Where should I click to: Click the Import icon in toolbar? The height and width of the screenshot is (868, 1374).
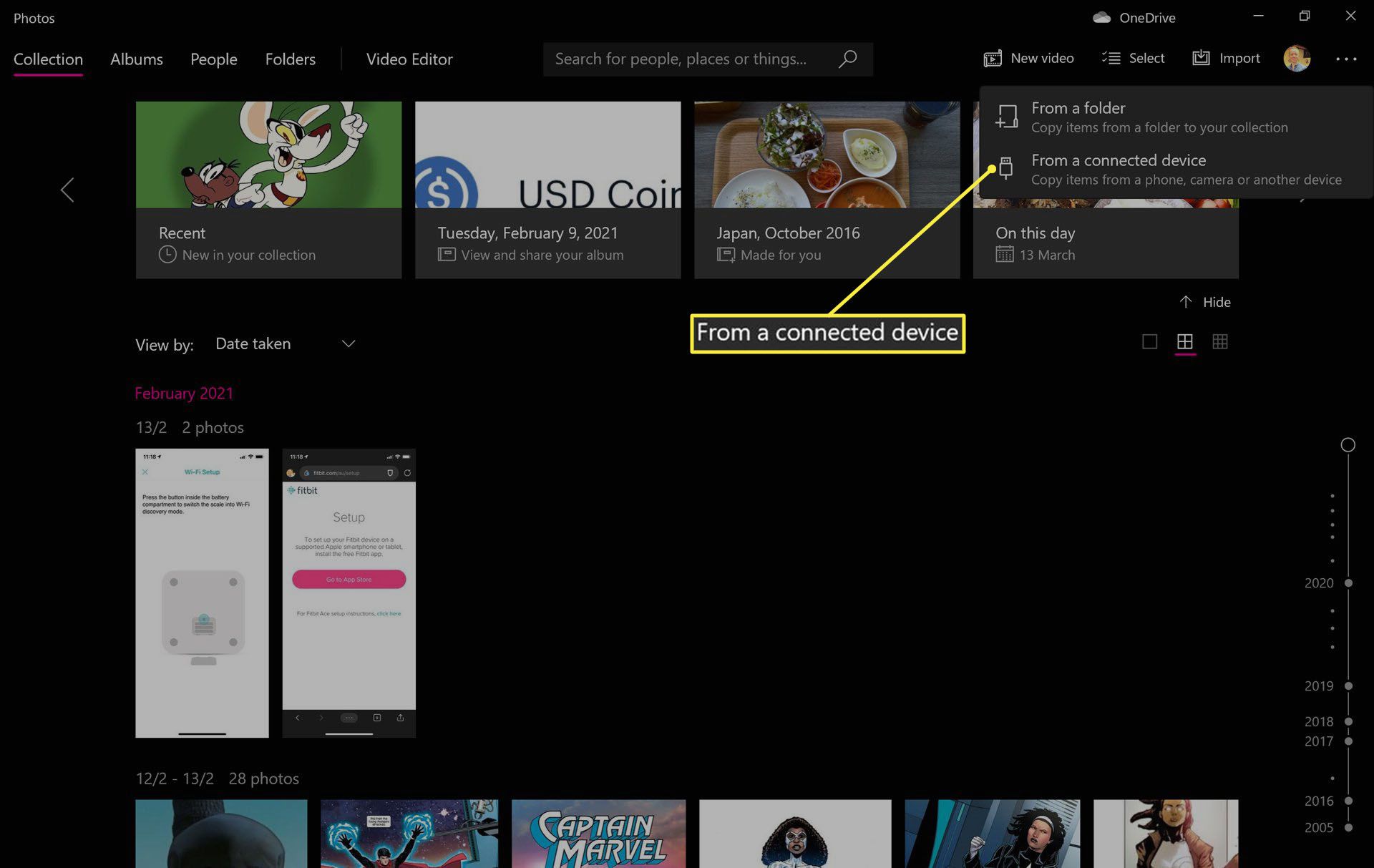[x=1200, y=58]
